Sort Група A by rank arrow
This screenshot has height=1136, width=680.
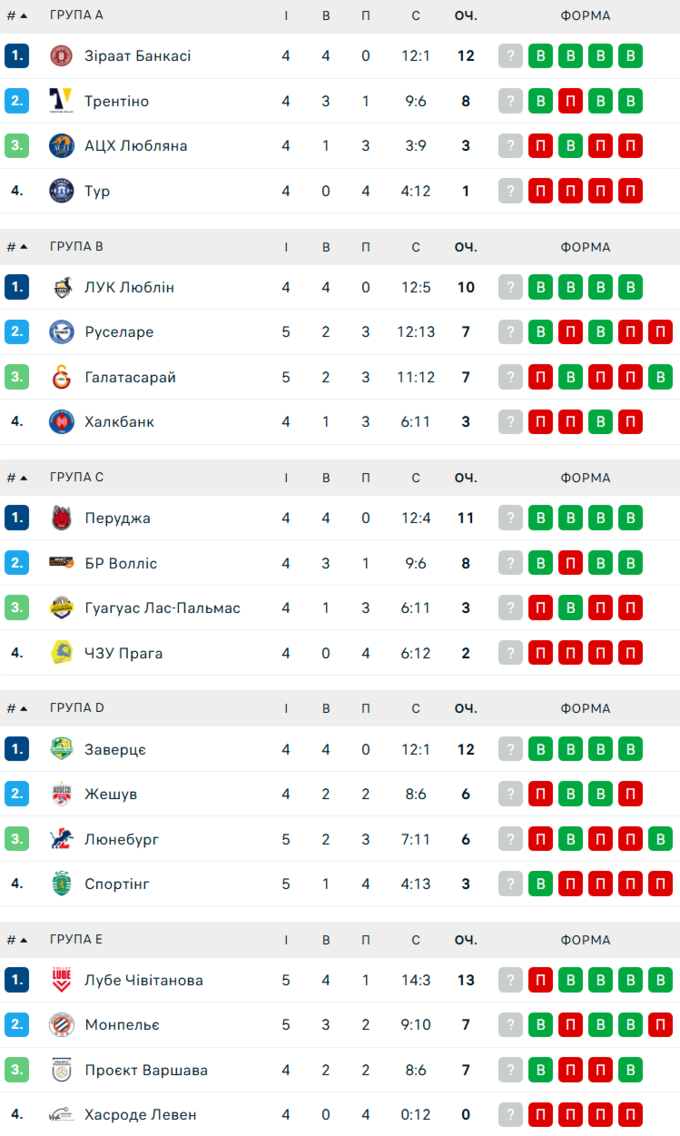click(x=24, y=16)
